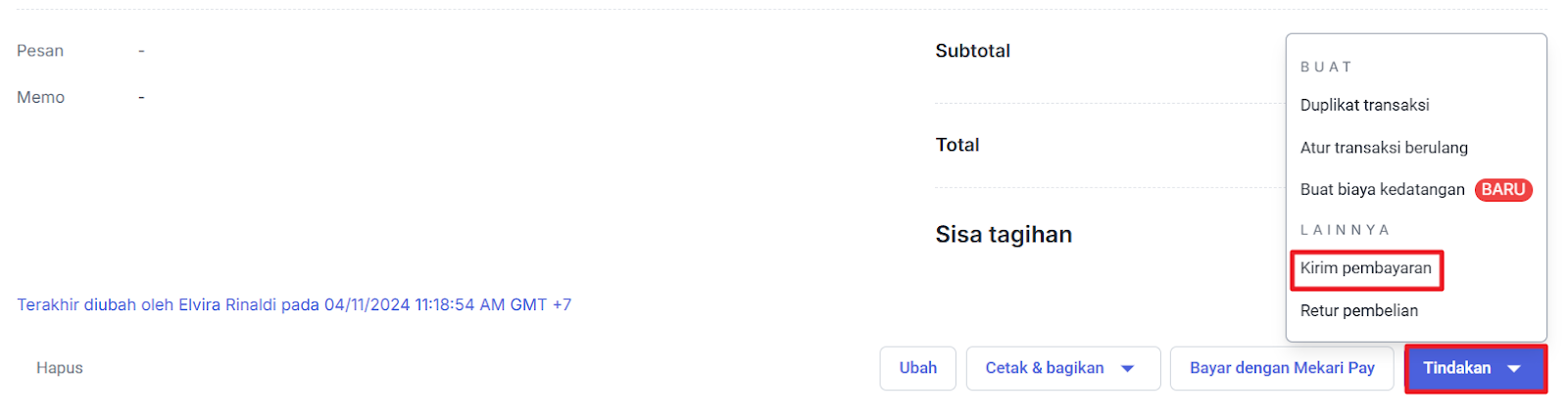
Task: Click the Memo field label
Action: (40, 98)
